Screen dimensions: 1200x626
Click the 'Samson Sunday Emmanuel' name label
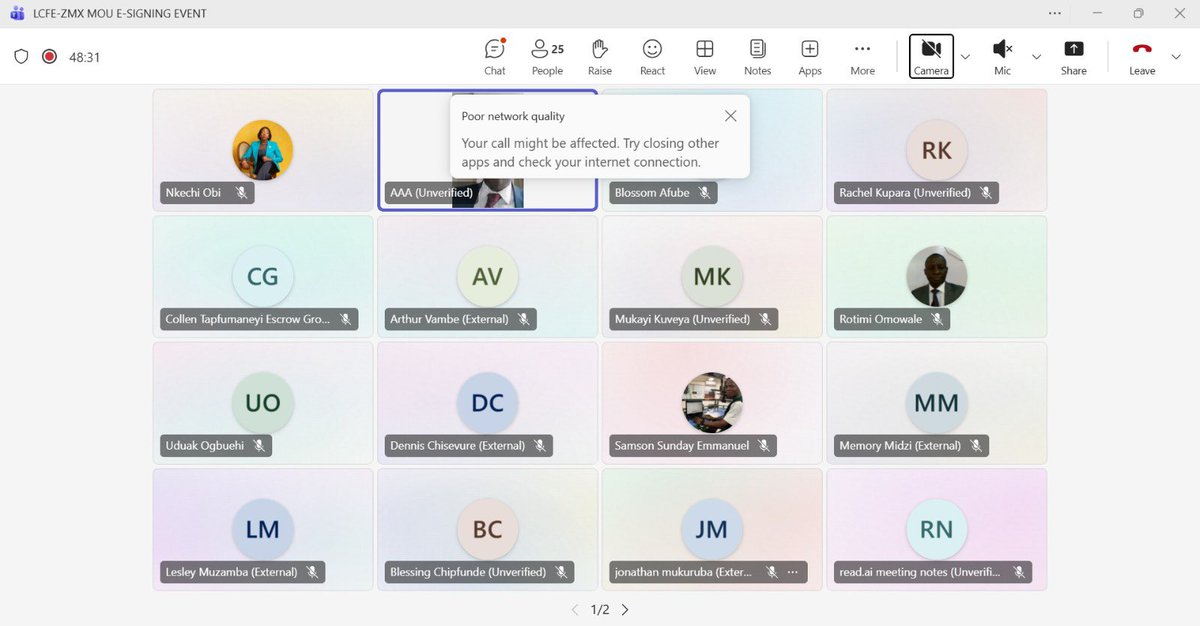[x=682, y=445]
